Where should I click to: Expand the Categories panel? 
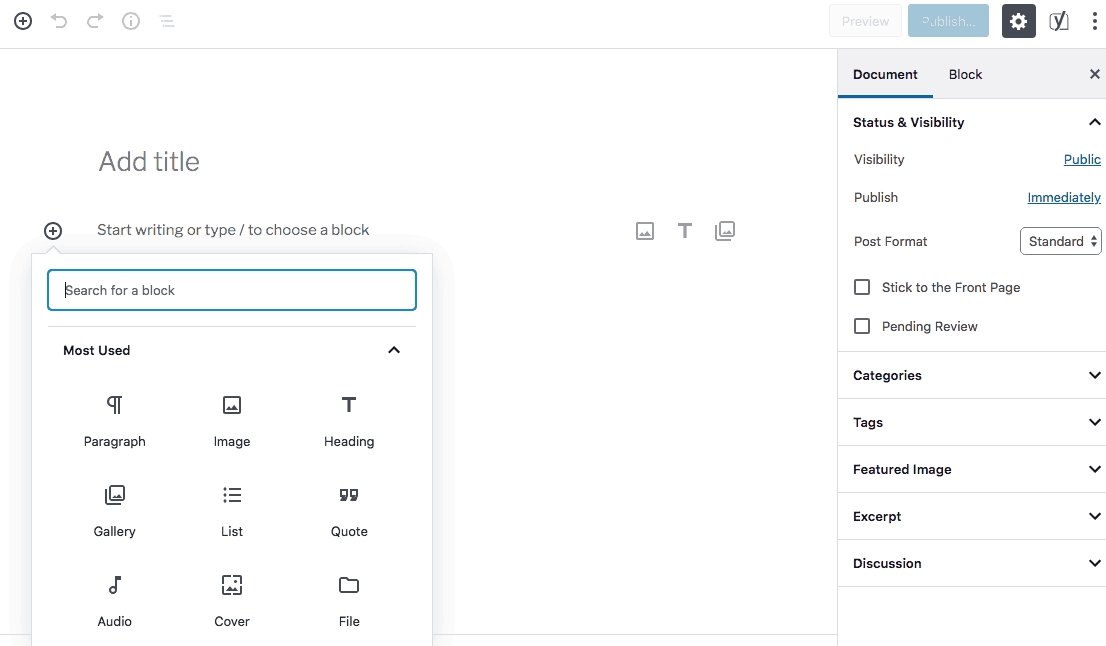pos(972,375)
